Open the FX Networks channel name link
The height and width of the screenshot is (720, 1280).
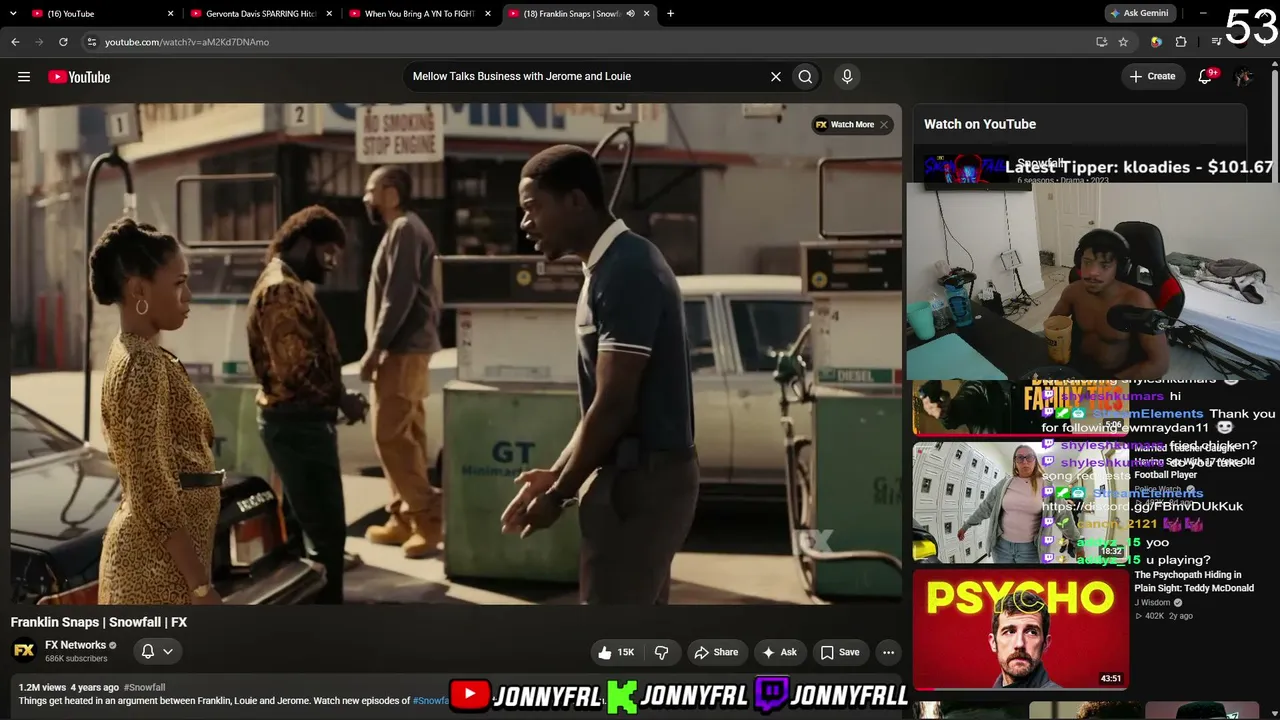(75, 645)
